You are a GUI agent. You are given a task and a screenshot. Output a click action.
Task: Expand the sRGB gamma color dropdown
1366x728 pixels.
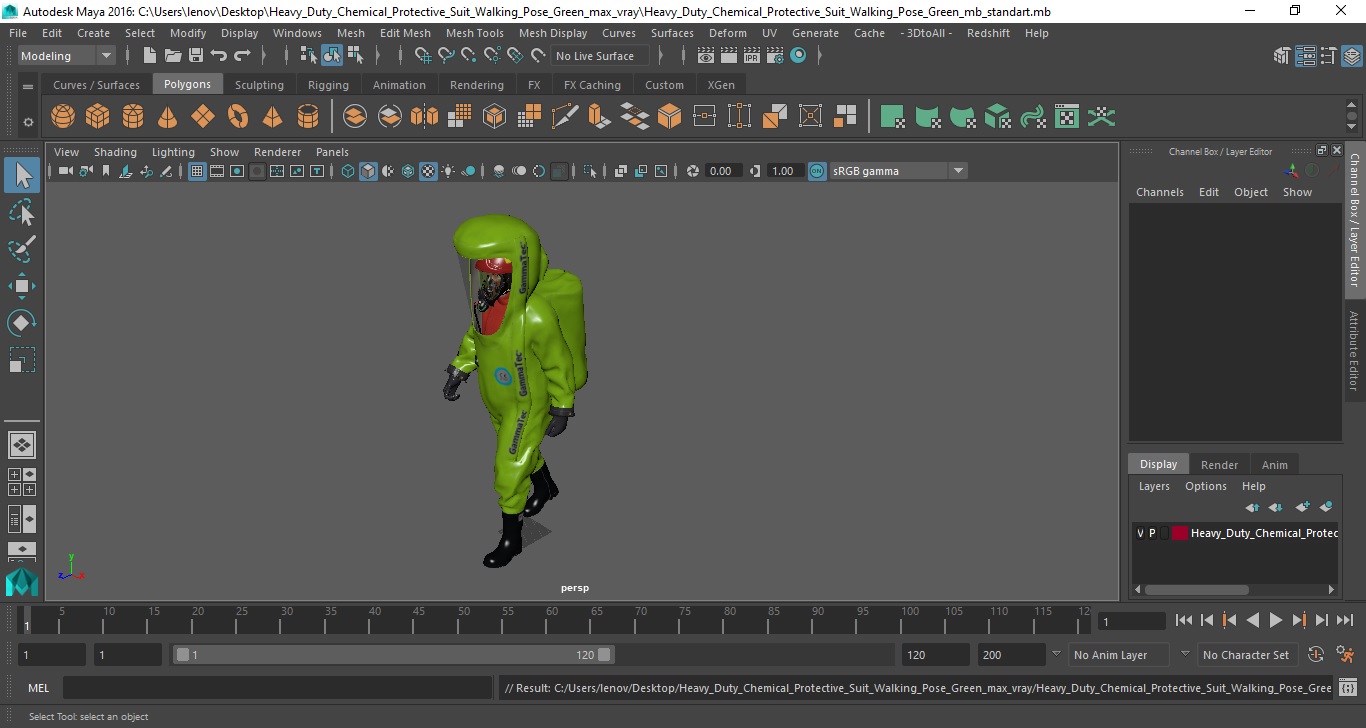957,171
